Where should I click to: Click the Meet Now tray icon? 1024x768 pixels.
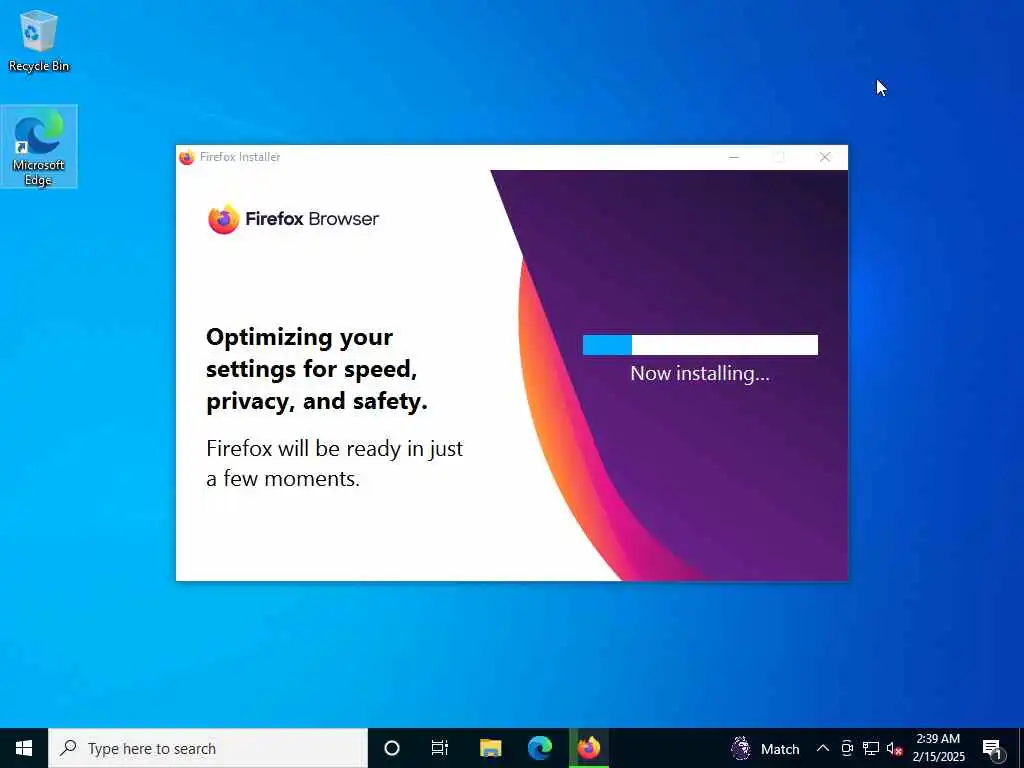[847, 748]
